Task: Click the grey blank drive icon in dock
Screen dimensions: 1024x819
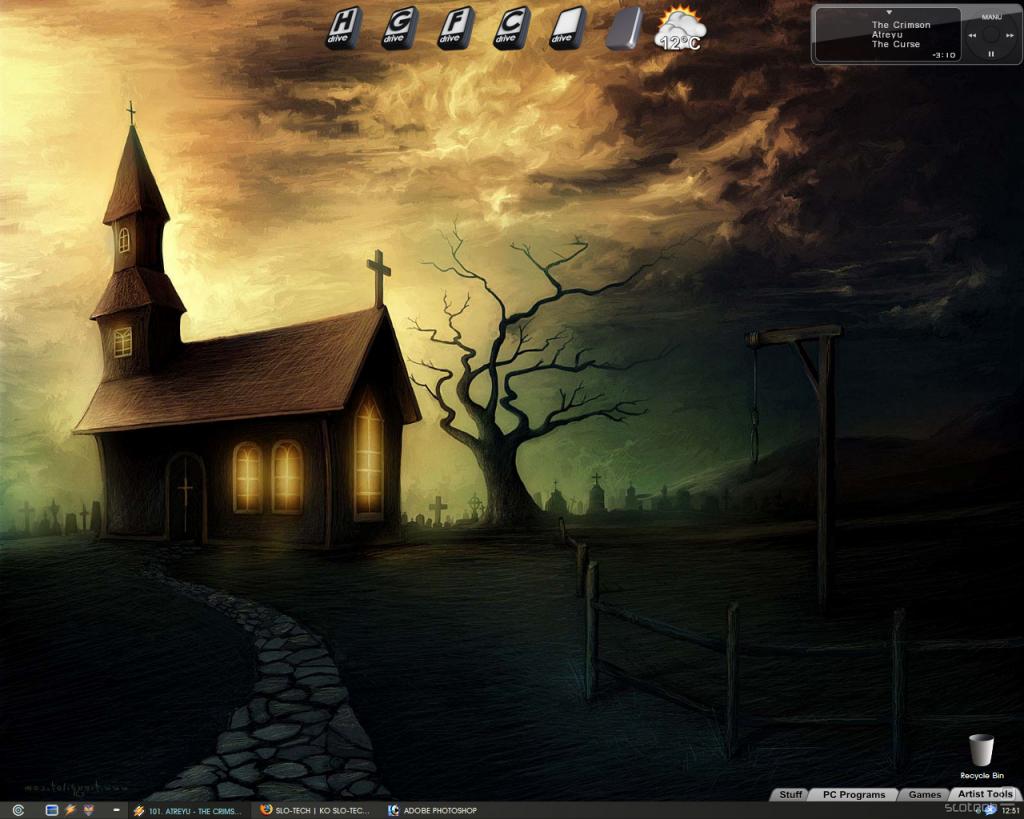Action: pos(624,28)
